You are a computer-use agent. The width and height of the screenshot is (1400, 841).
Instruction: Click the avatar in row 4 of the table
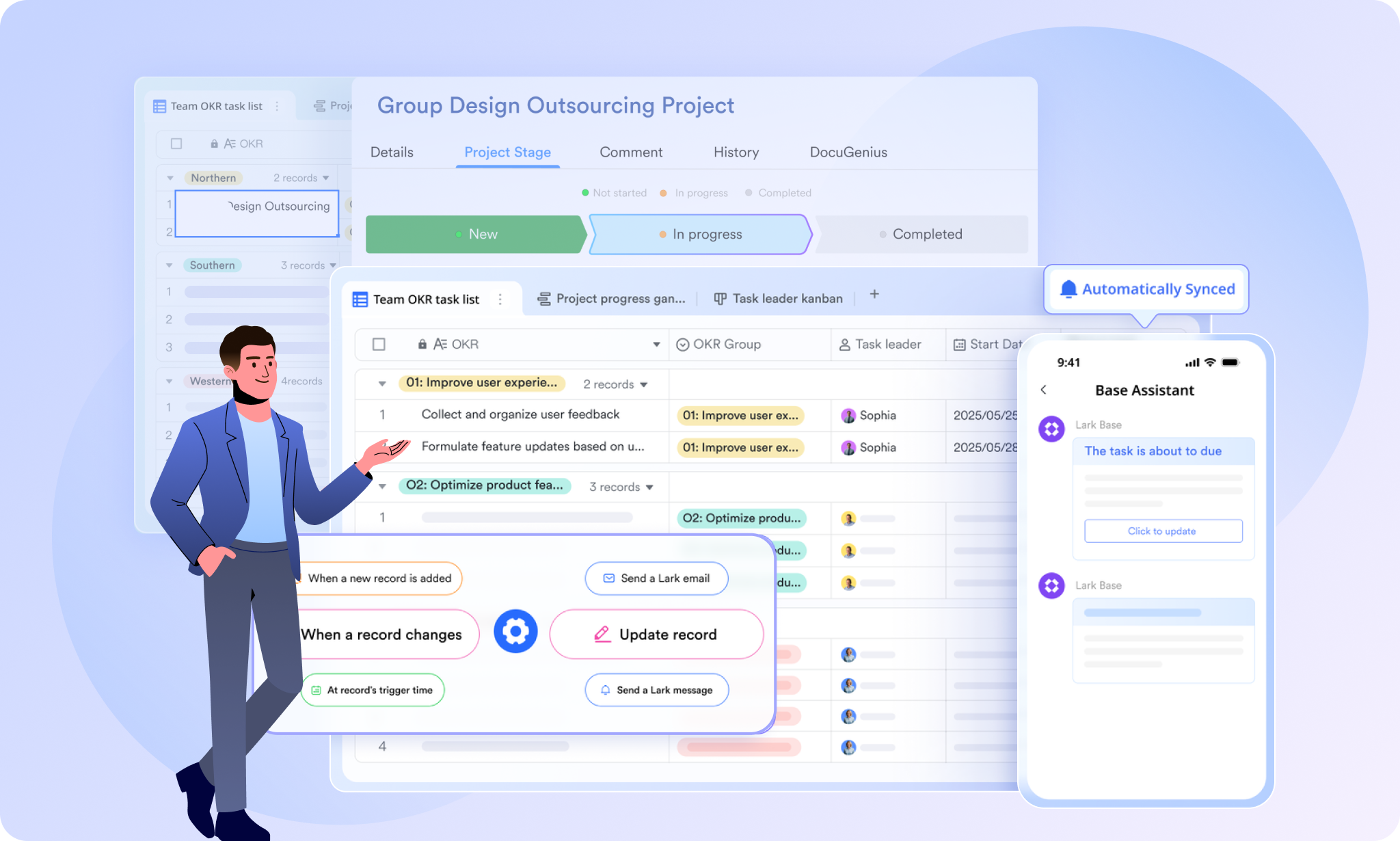[848, 747]
